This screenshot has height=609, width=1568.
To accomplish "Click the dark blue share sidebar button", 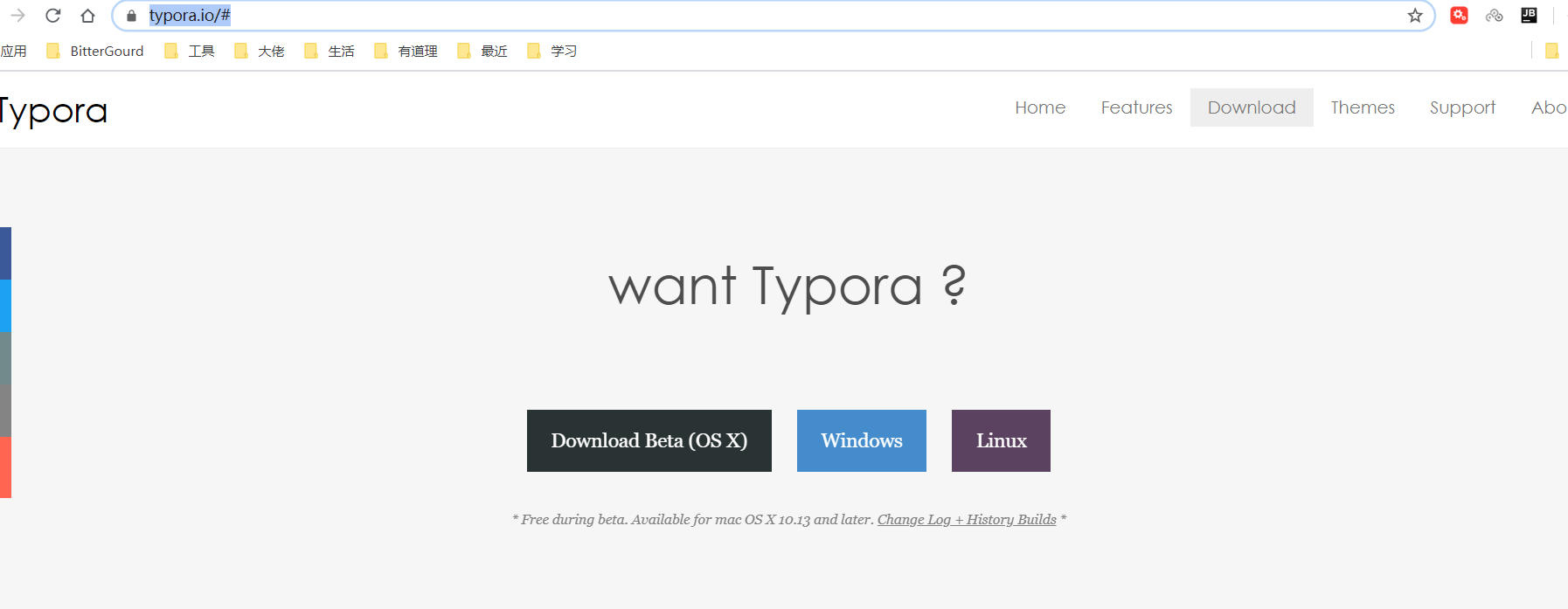I will pos(5,253).
